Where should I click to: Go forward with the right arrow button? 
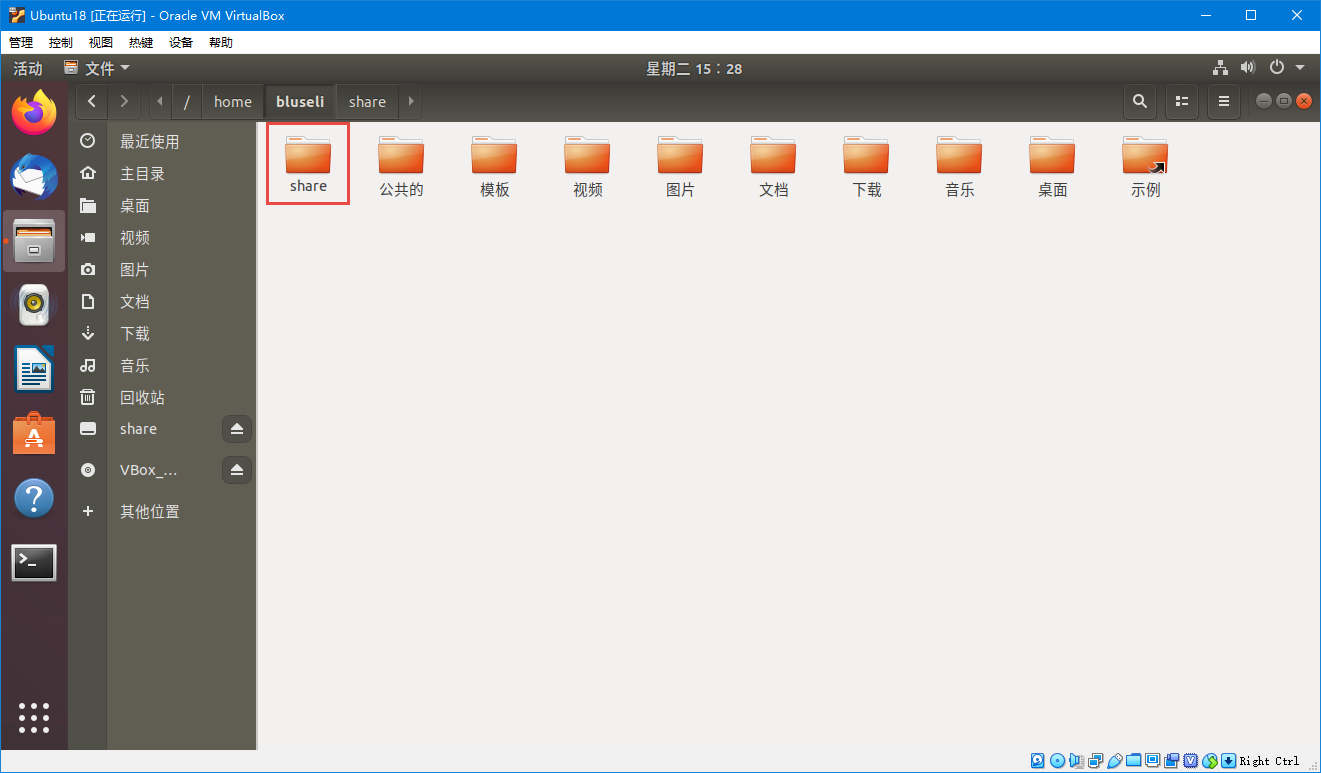(124, 101)
